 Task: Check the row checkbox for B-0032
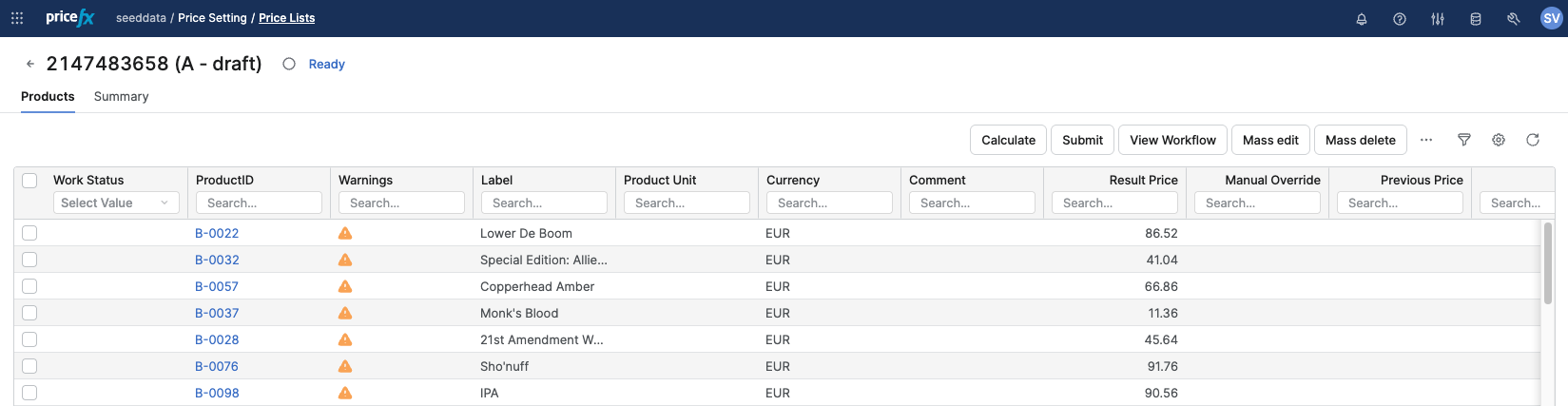29,260
